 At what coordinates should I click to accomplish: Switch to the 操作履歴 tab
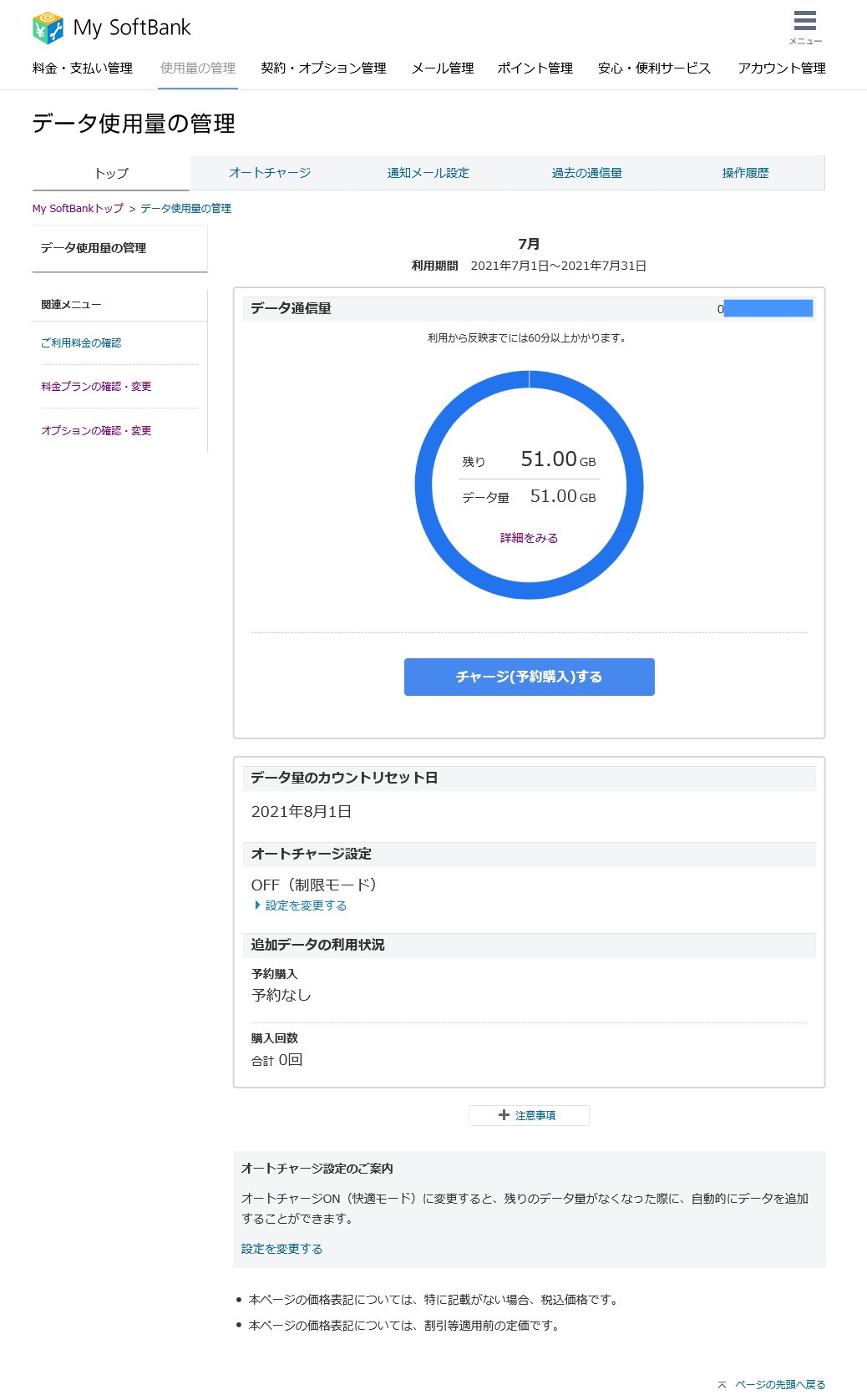point(746,173)
